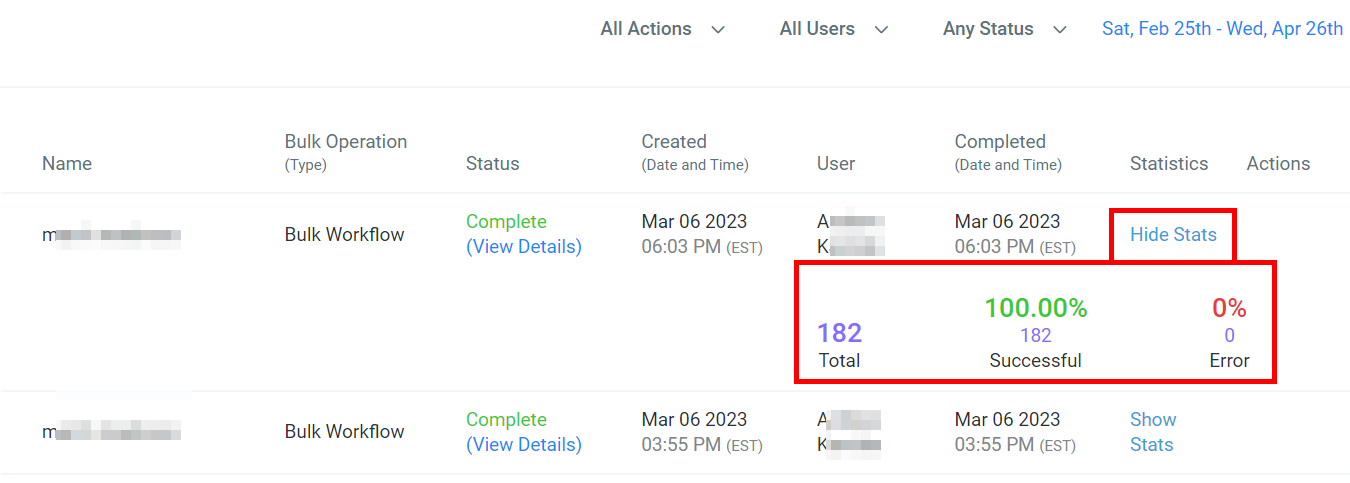The width and height of the screenshot is (1350, 483).
Task: Select the first row's Bulk Workflow type
Action: pyautogui.click(x=344, y=235)
